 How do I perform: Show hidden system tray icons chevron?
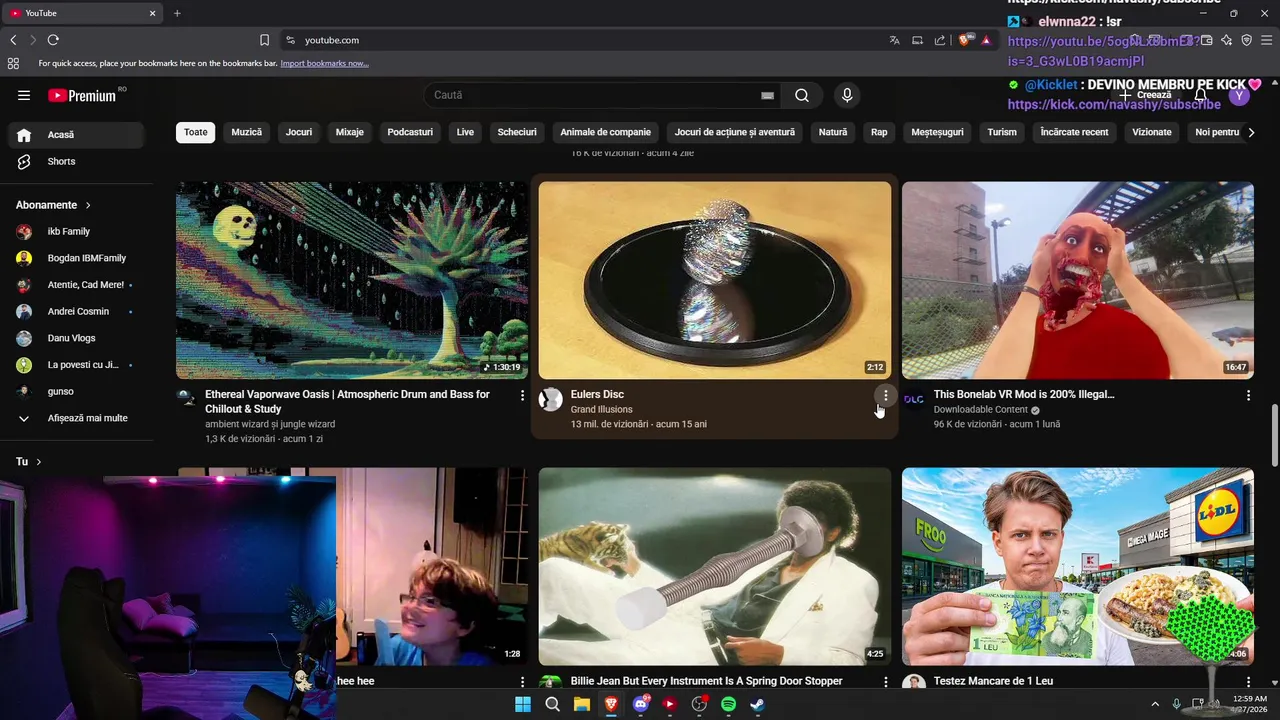point(1155,704)
